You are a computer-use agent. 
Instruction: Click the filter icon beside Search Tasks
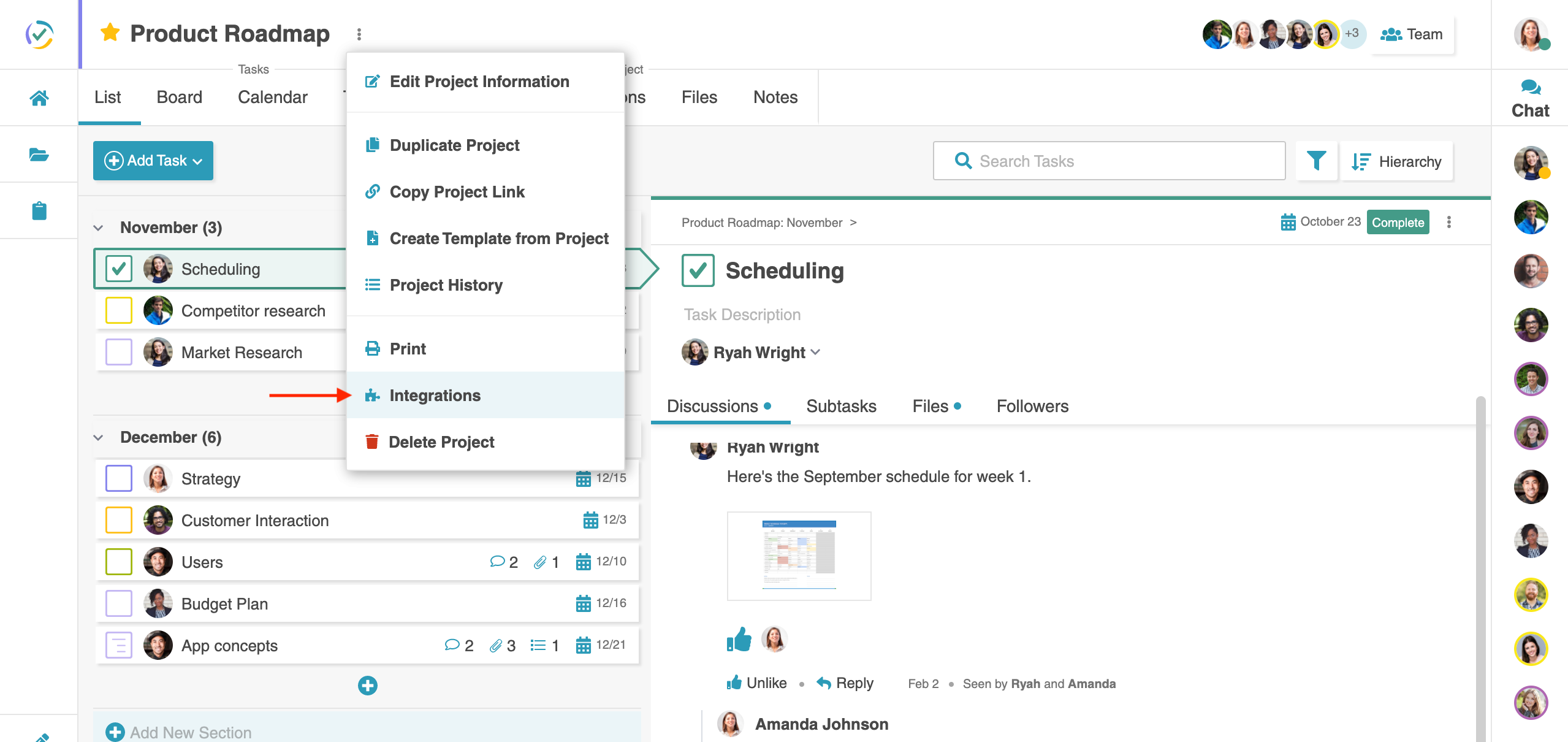pyautogui.click(x=1317, y=161)
